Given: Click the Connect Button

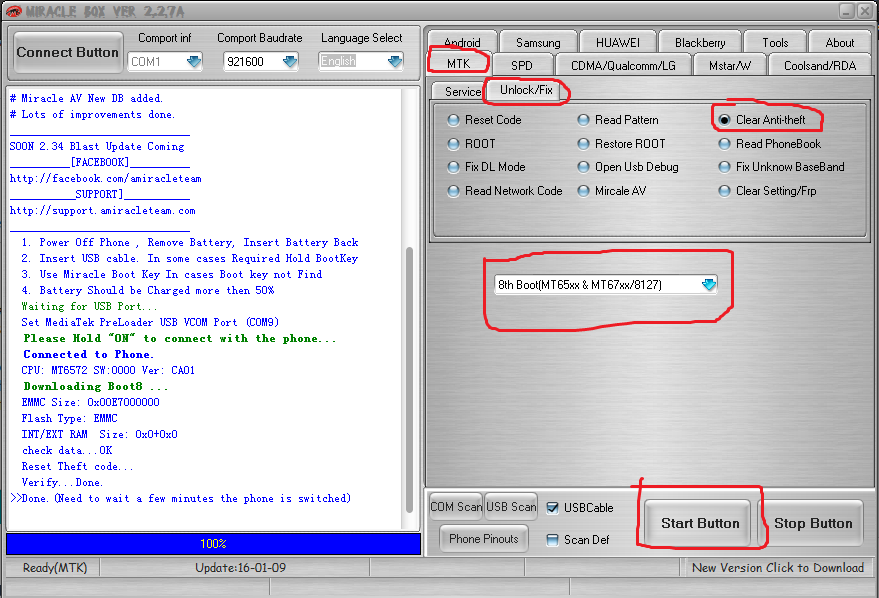Looking at the screenshot, I should click(x=67, y=52).
